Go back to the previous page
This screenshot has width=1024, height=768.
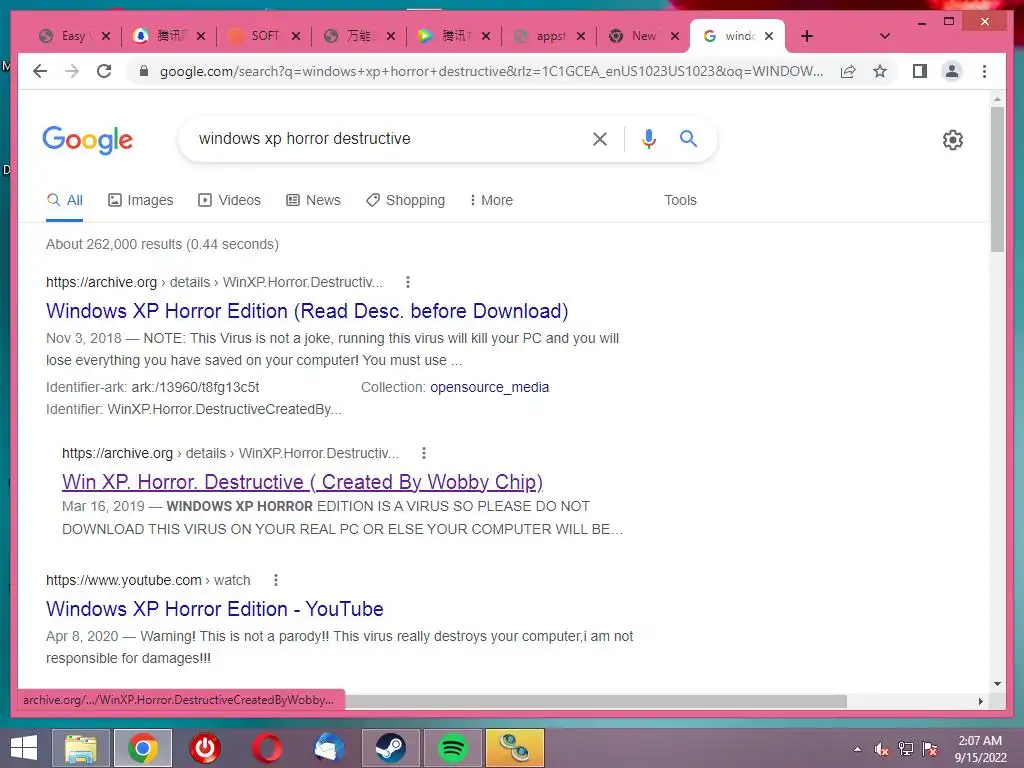tap(40, 71)
